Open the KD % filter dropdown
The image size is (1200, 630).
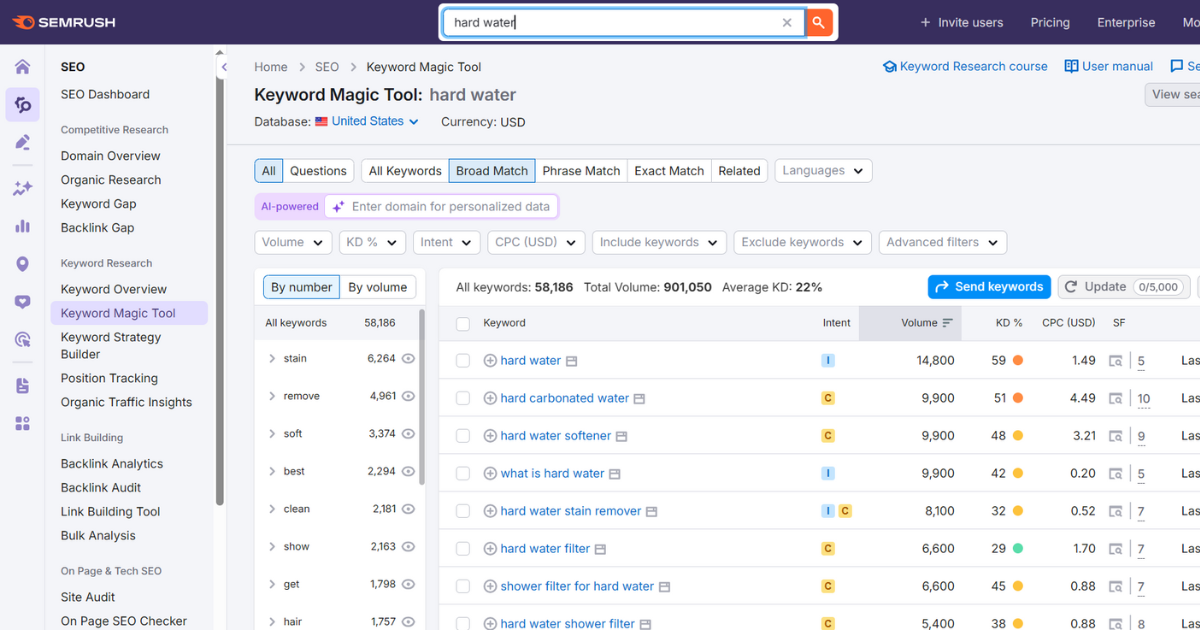tap(372, 242)
